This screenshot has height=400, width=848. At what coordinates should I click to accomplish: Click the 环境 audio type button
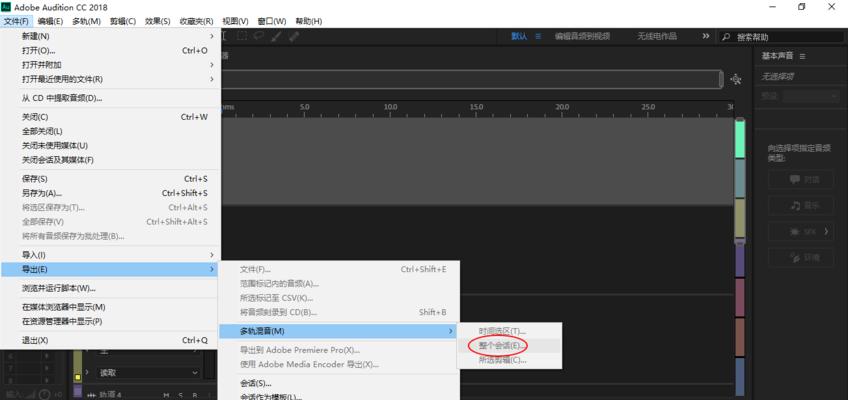pyautogui.click(x=801, y=257)
